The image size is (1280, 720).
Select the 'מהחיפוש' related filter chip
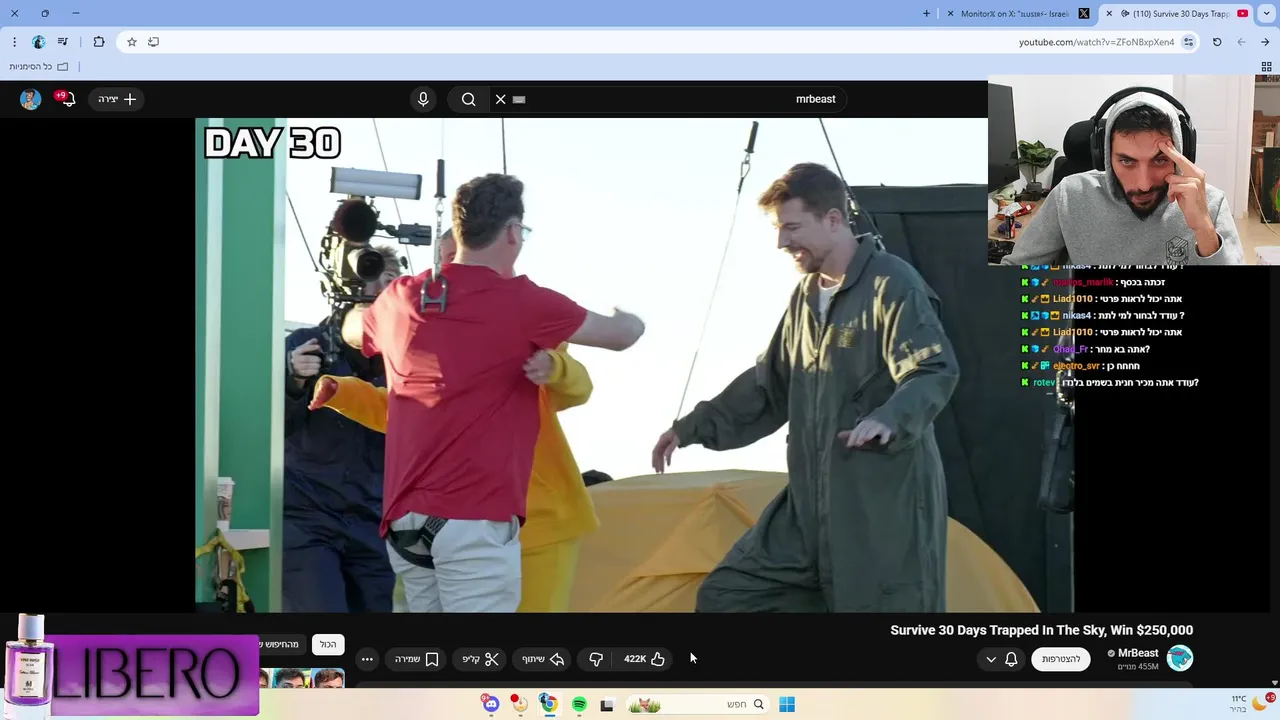pos(281,644)
